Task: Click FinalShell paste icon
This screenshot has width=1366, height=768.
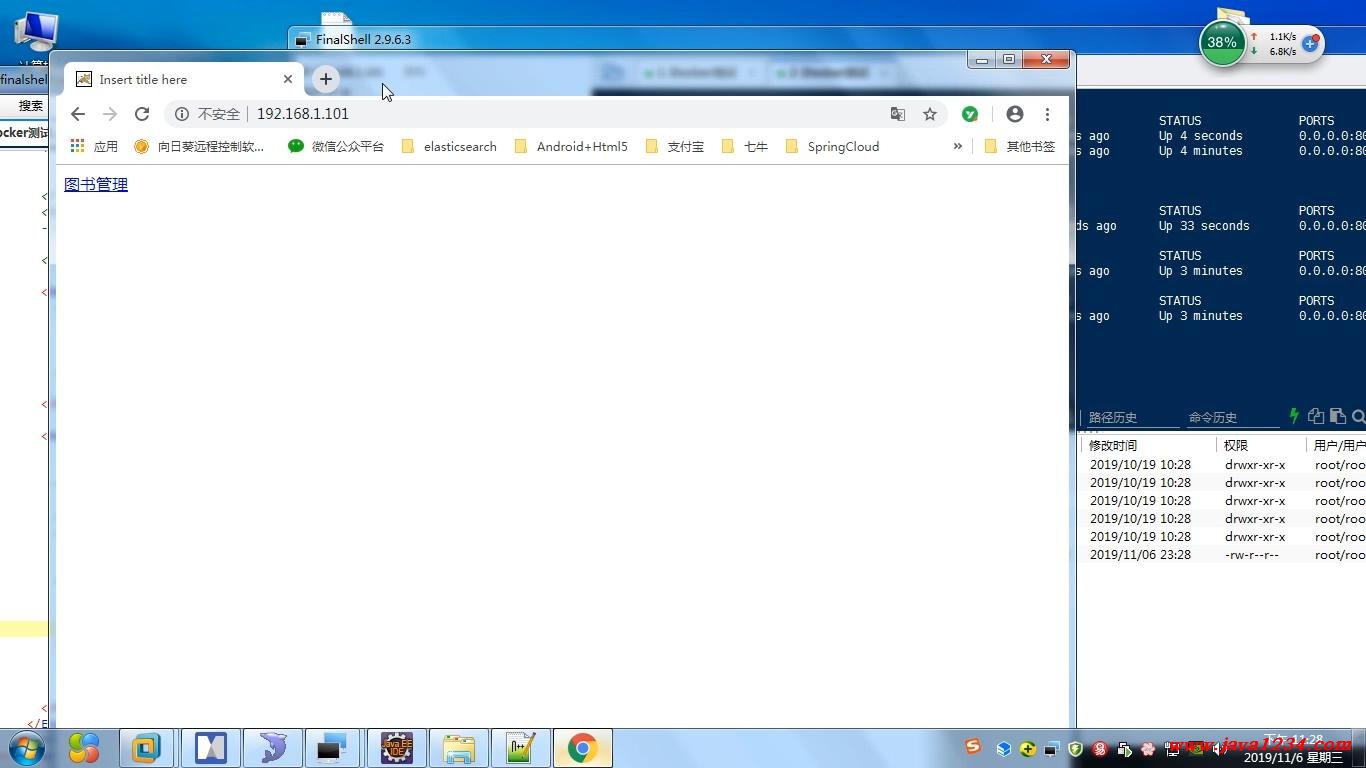Action: click(x=1337, y=416)
